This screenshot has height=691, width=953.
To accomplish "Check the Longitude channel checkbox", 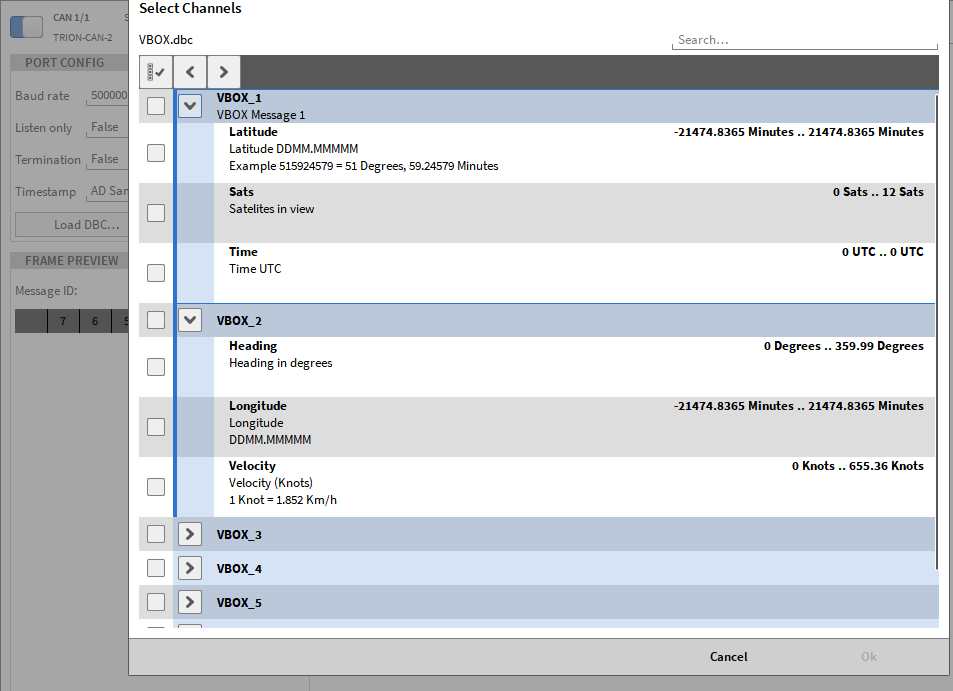I will (x=156, y=427).
